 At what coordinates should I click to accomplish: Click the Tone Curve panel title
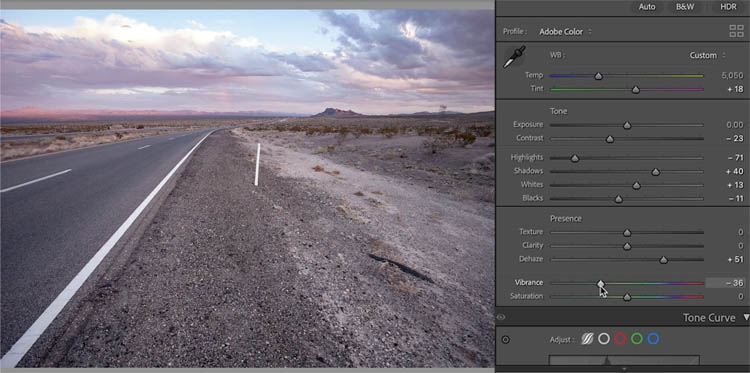click(709, 318)
